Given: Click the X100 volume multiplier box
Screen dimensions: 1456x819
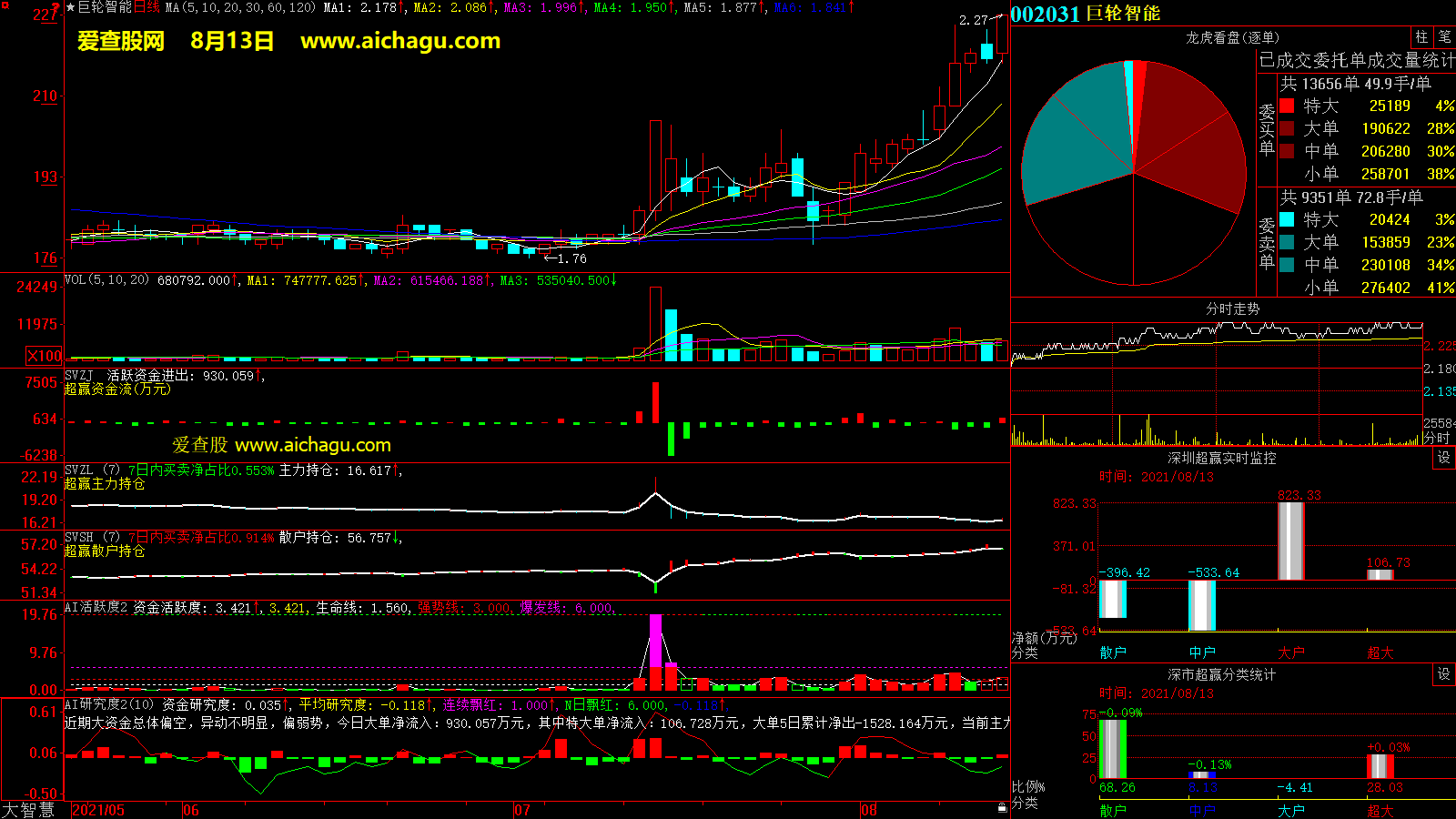Looking at the screenshot, I should [45, 356].
